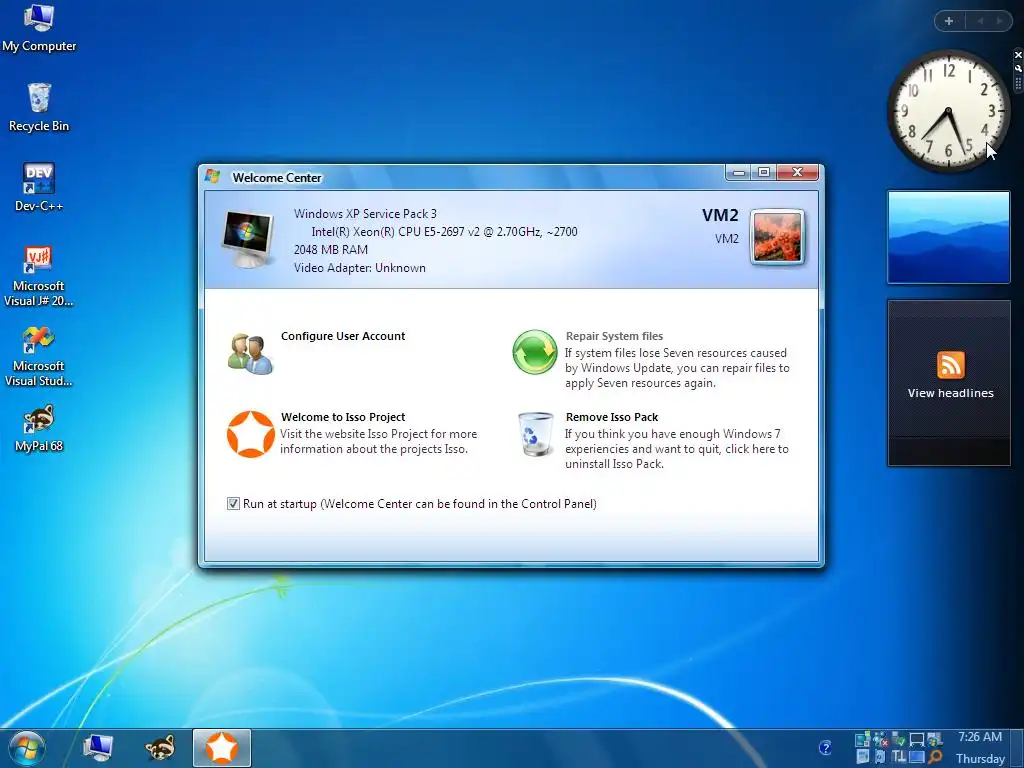Click the blue mountains slideshow gadget
Viewport: 1024px width, 768px height.
click(x=948, y=237)
